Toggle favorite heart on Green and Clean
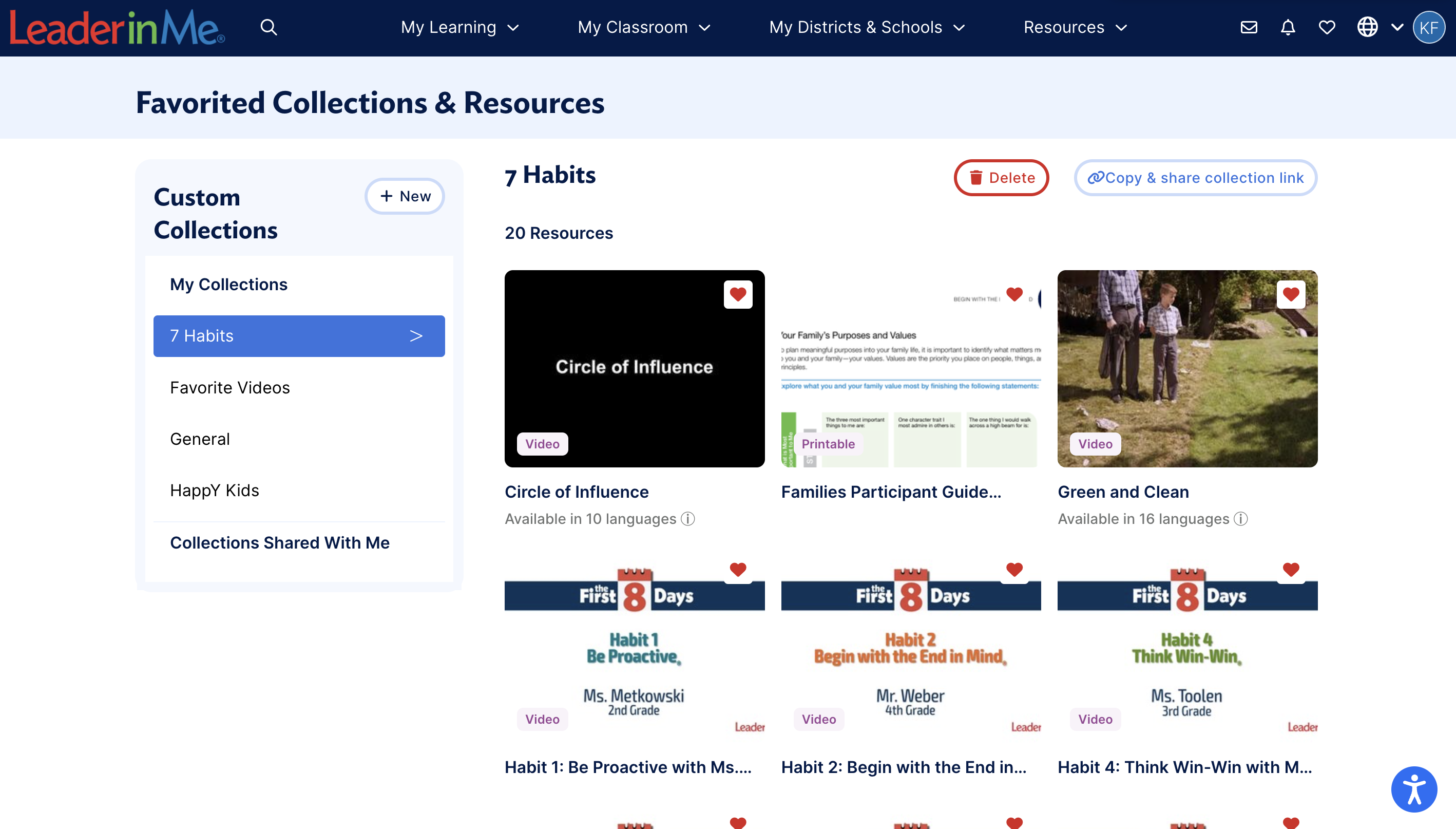 (x=1291, y=294)
